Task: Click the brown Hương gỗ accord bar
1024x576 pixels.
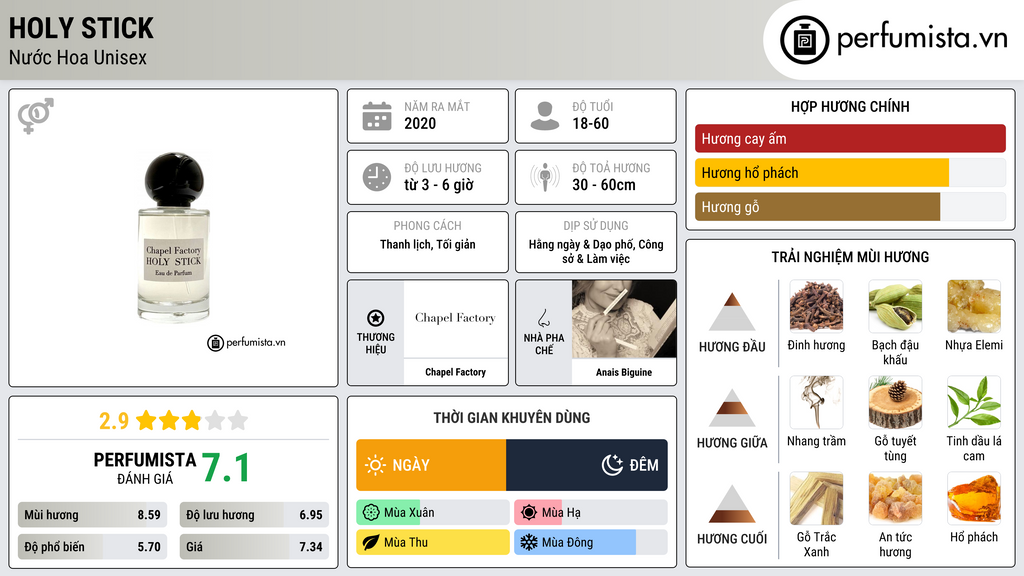Action: point(817,207)
